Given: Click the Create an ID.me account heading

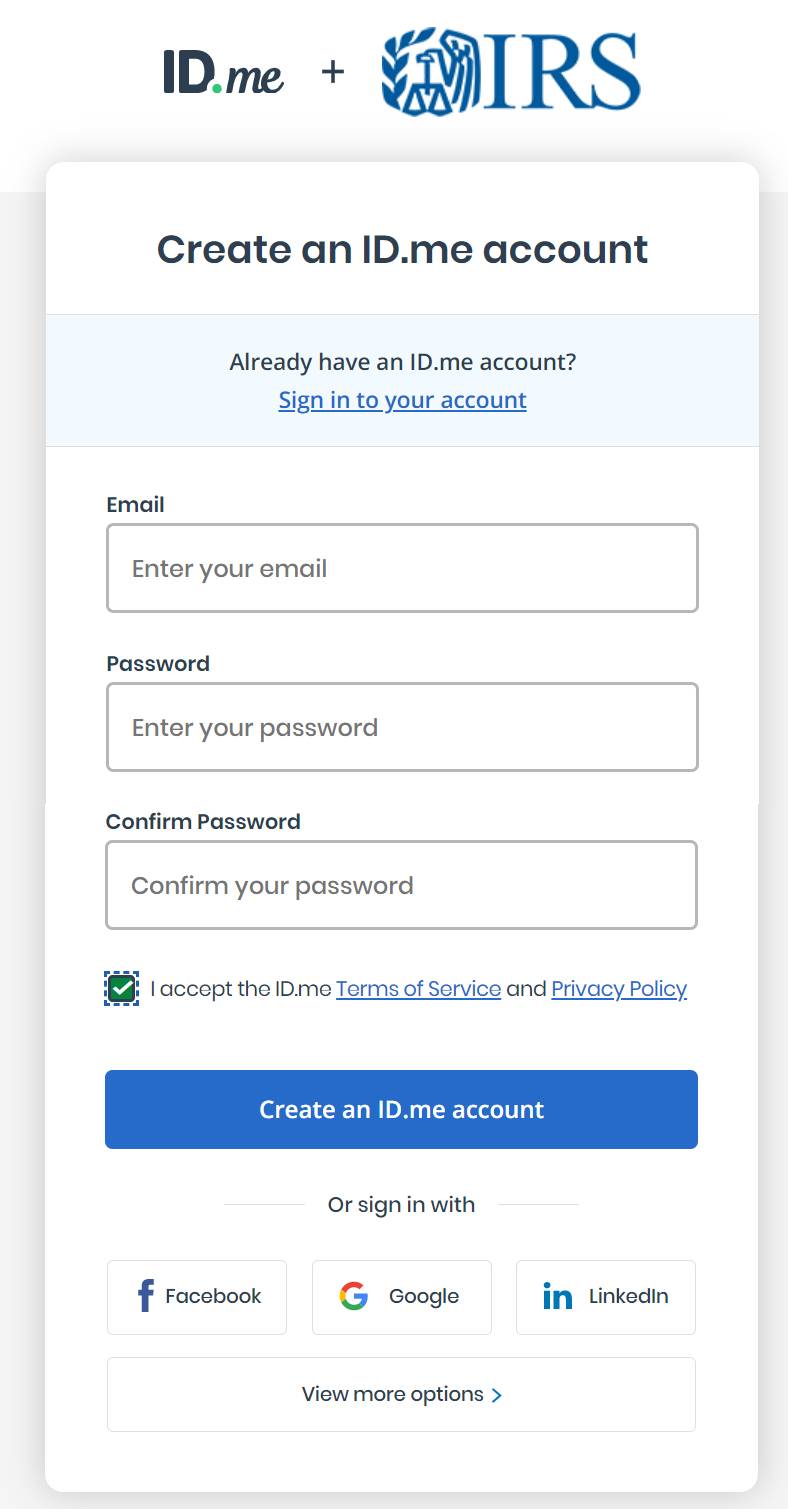Looking at the screenshot, I should point(402,249).
